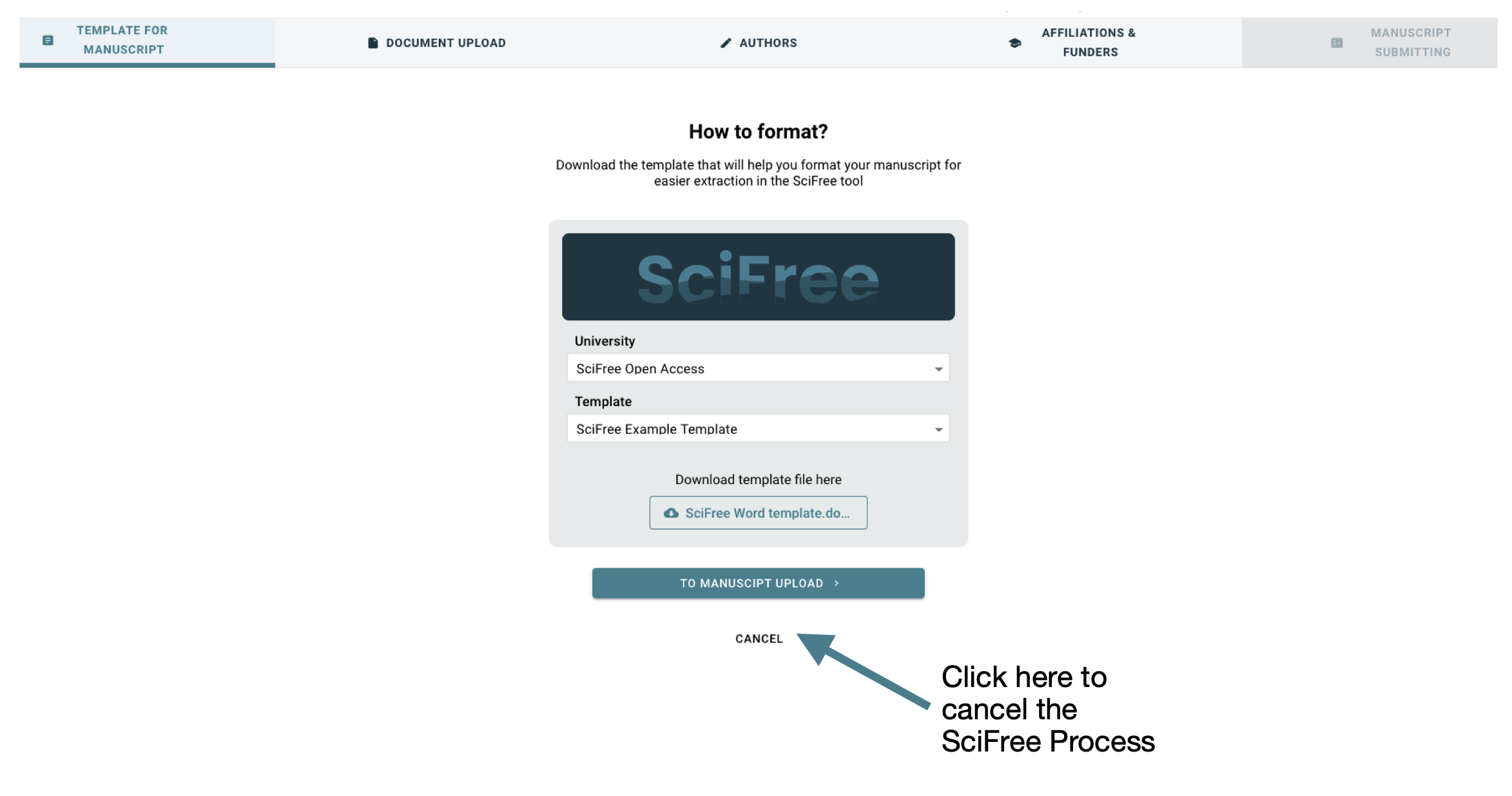Click the TO MANUSCRIPT UPLOAD button

tap(757, 582)
